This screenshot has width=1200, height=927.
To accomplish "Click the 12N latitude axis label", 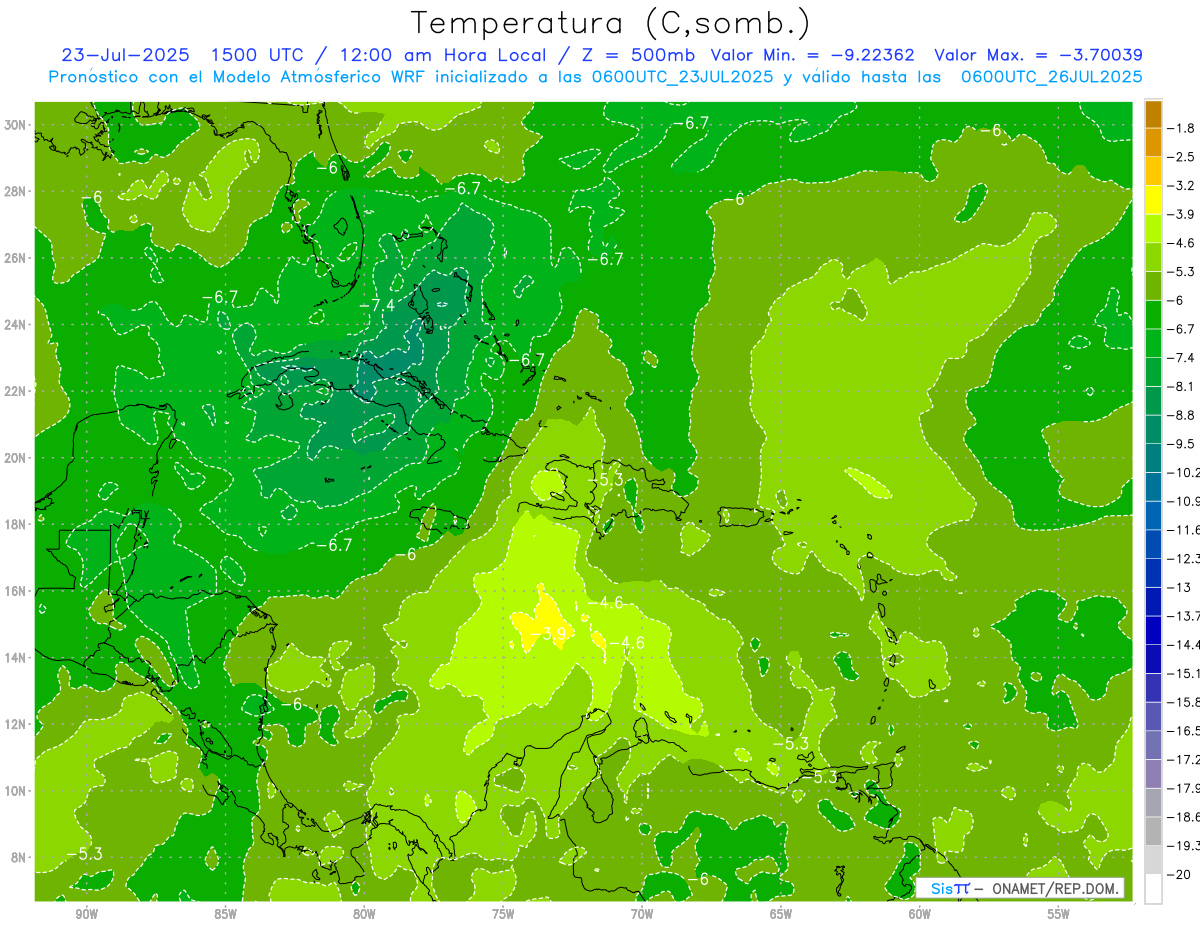I will click(17, 724).
